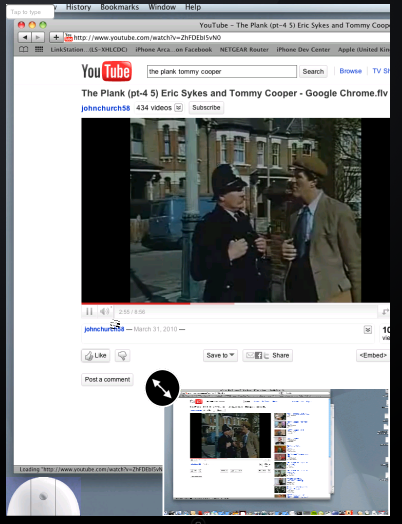Viewport: 402px width, 524px height.
Task: Open iPhone Arca...on Facebook bookmark
Action: click(x=173, y=49)
